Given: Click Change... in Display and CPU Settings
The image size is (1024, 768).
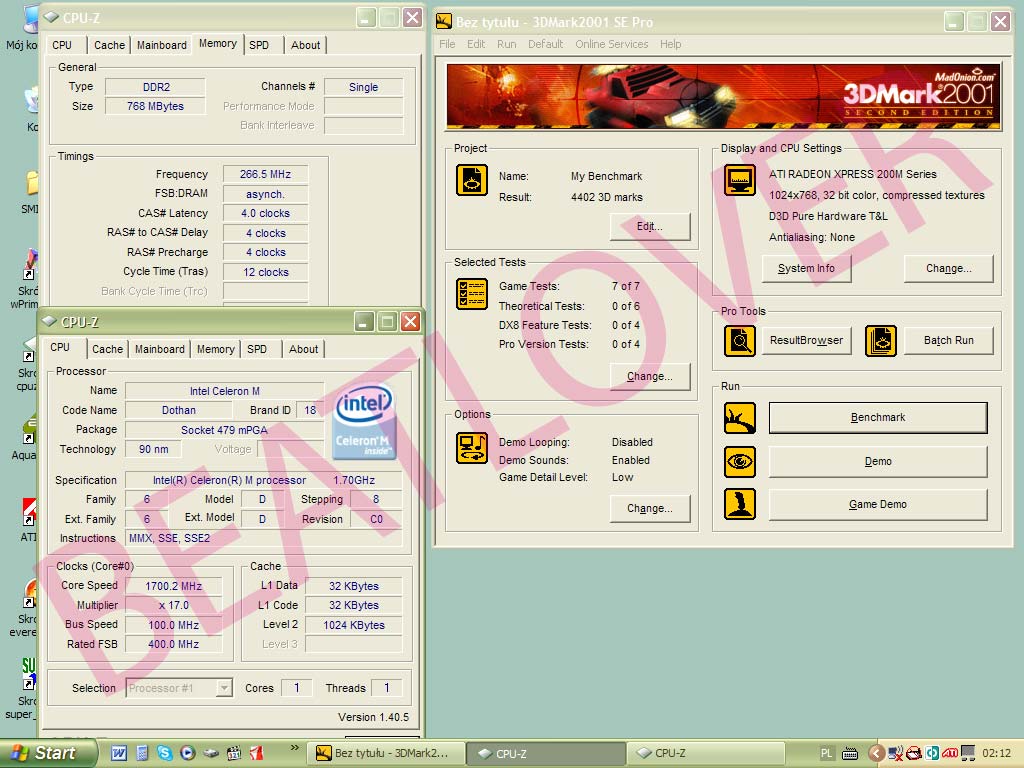Looking at the screenshot, I should 948,268.
